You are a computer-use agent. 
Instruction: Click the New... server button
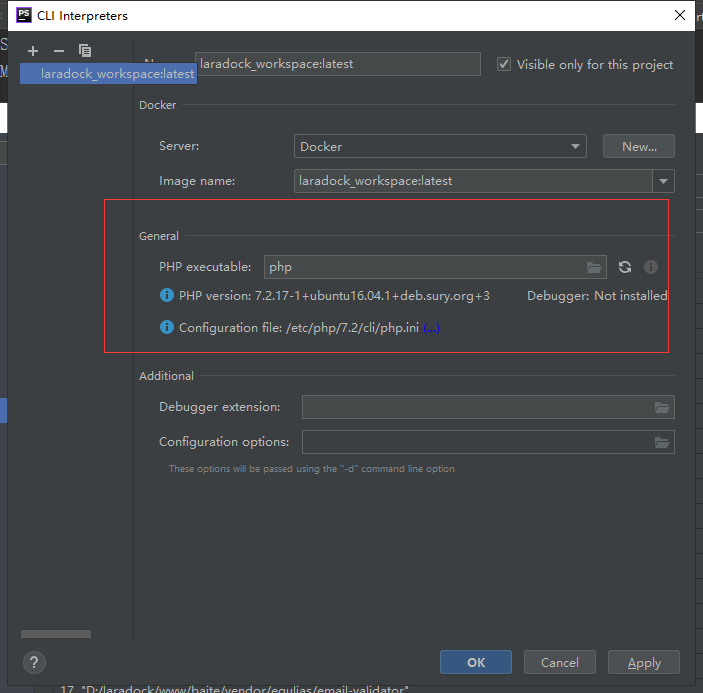638,146
